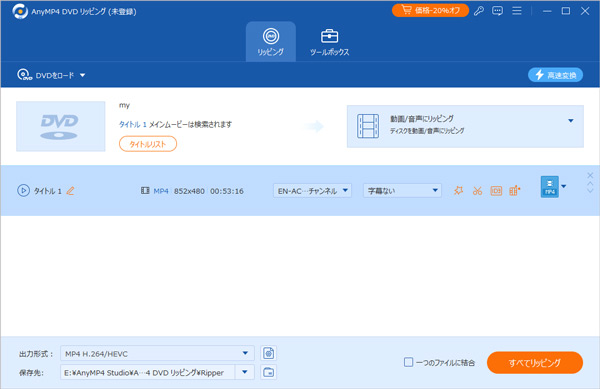600x389 pixels.
Task: Click the AnyMP4 app logo icon
Action: pyautogui.click(x=20, y=11)
